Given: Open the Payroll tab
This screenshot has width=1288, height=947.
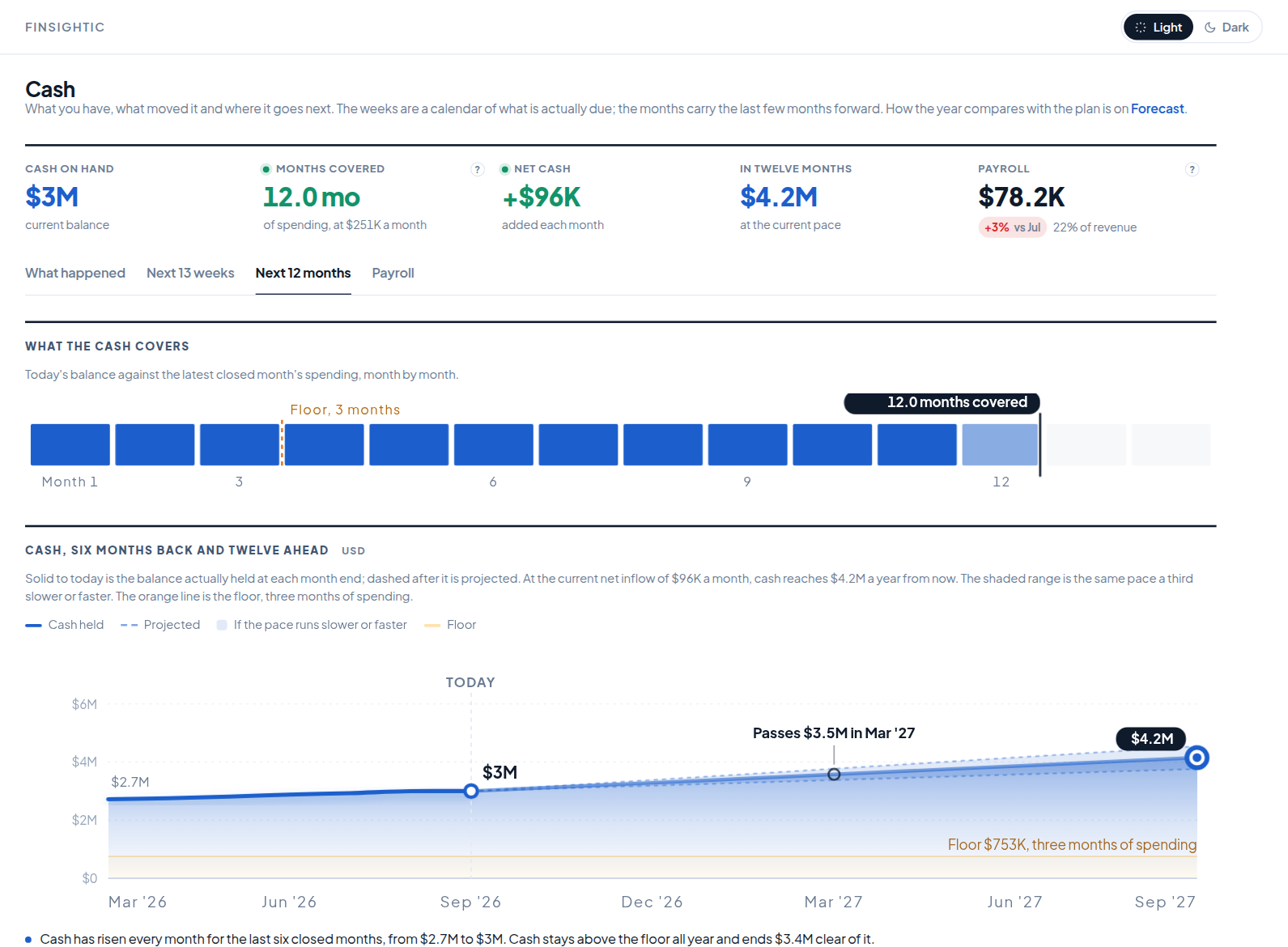Looking at the screenshot, I should [x=393, y=274].
